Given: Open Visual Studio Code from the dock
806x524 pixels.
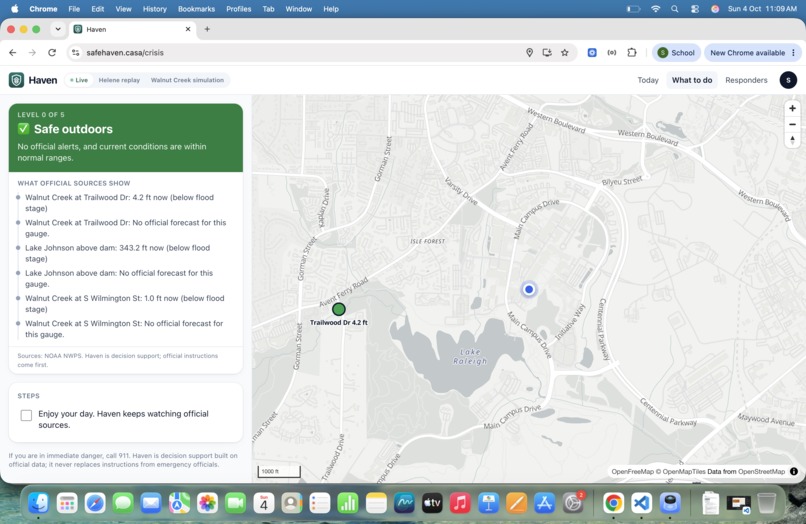Looking at the screenshot, I should tap(642, 503).
